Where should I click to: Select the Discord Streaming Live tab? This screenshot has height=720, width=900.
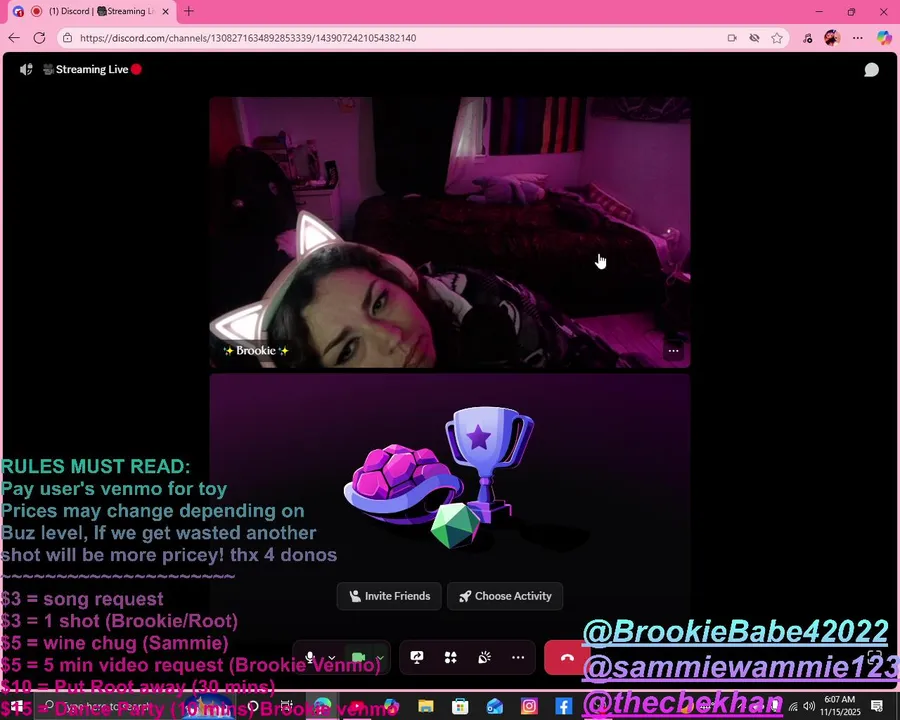pyautogui.click(x=92, y=11)
